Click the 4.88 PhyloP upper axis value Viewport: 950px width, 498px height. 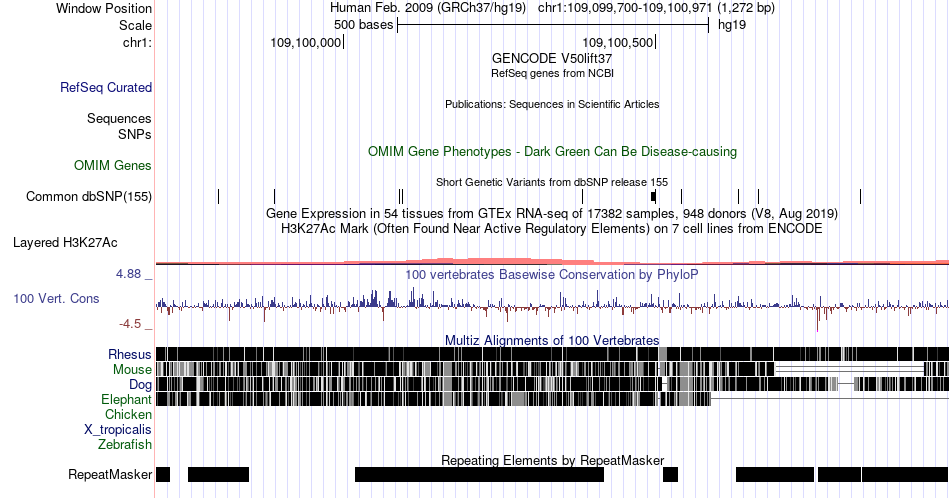pos(128,274)
